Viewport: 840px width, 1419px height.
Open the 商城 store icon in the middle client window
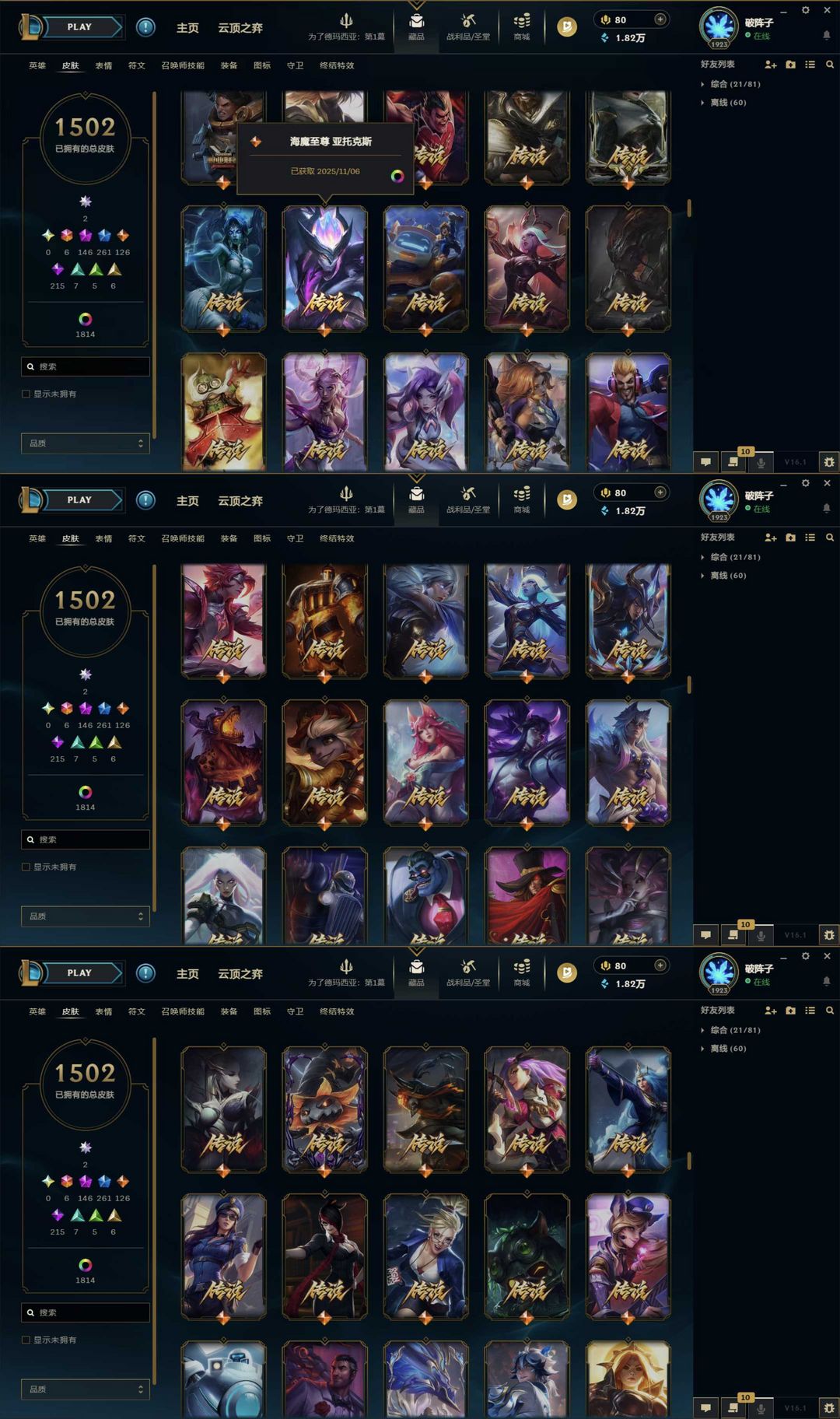point(522,499)
